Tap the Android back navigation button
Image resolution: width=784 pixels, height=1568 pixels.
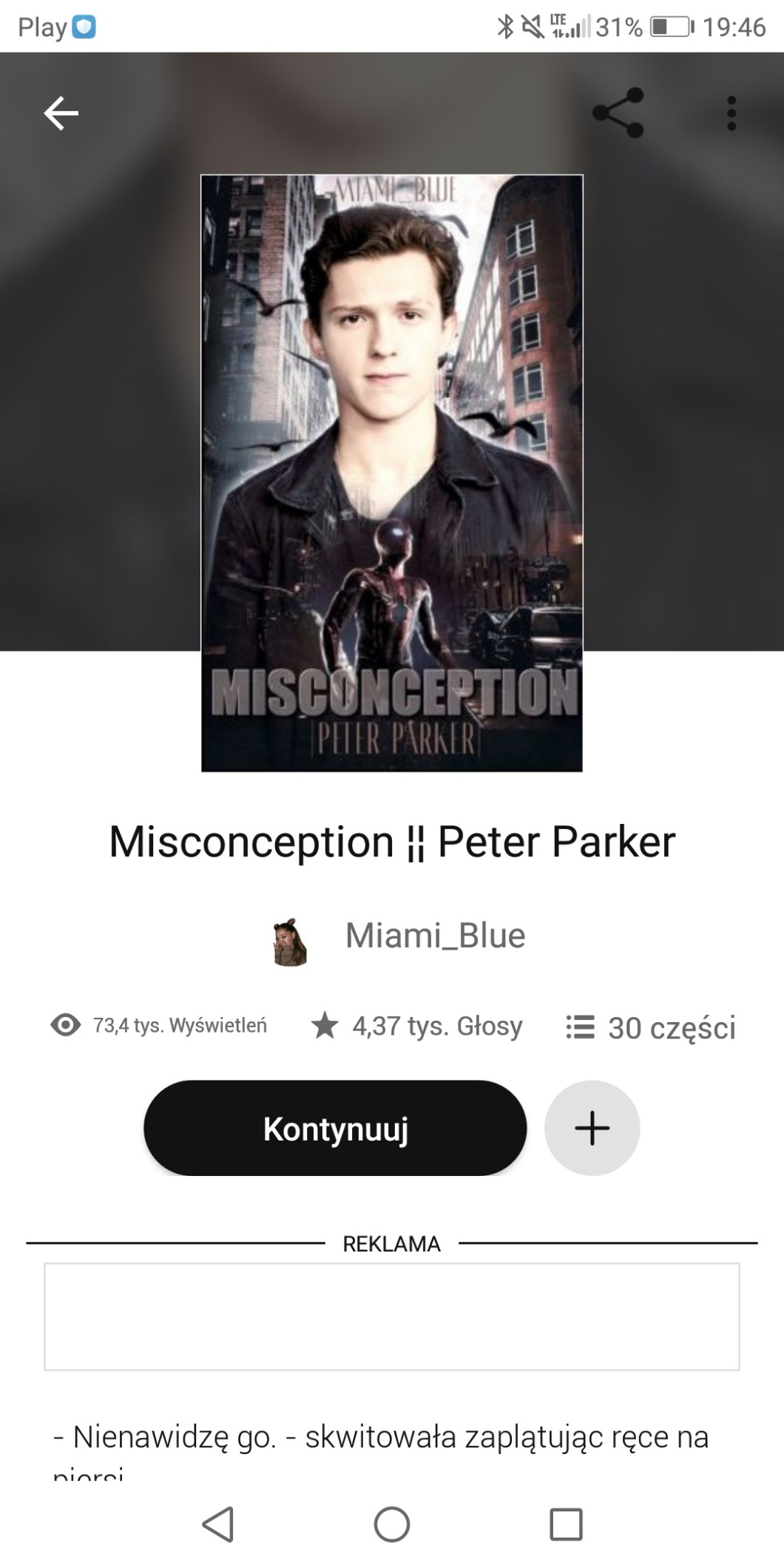click(217, 1524)
